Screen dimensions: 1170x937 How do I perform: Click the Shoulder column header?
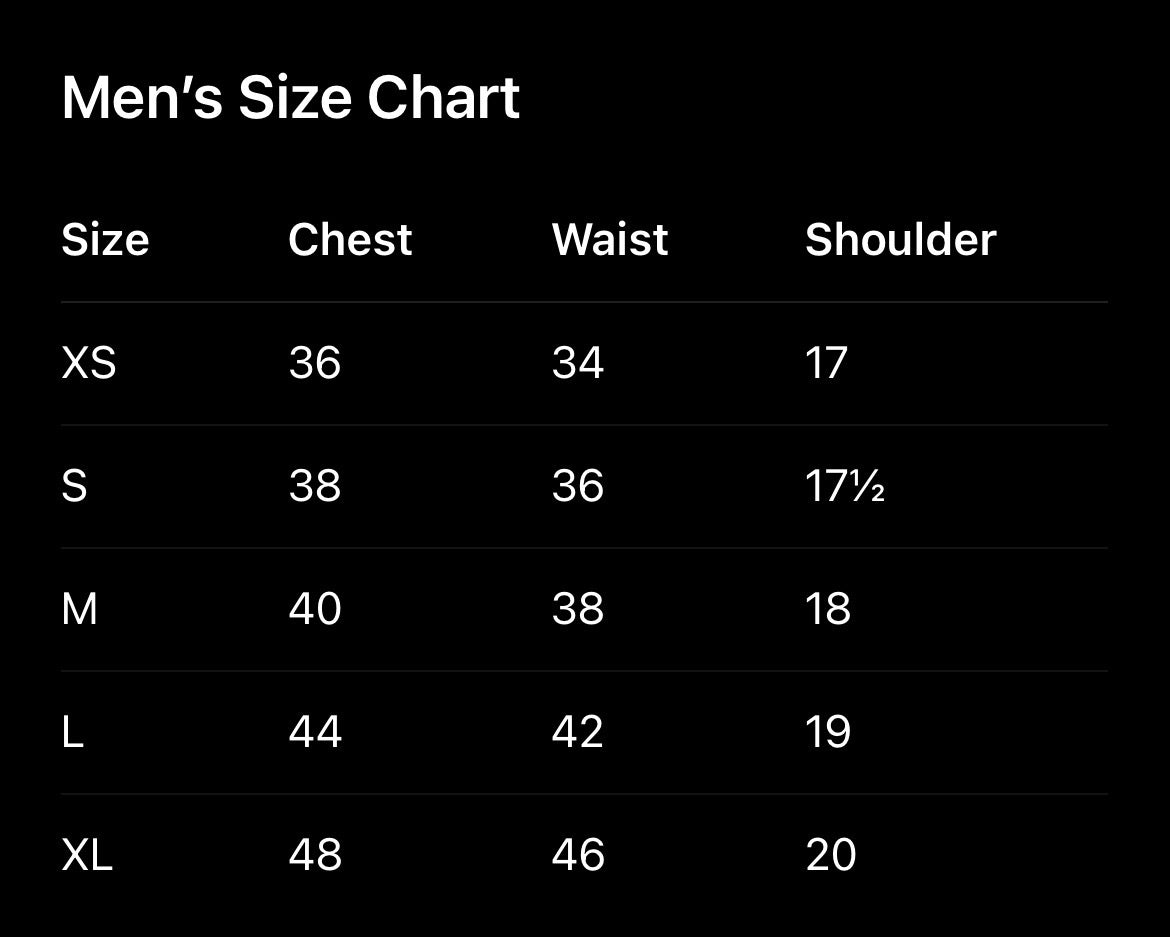coord(900,240)
